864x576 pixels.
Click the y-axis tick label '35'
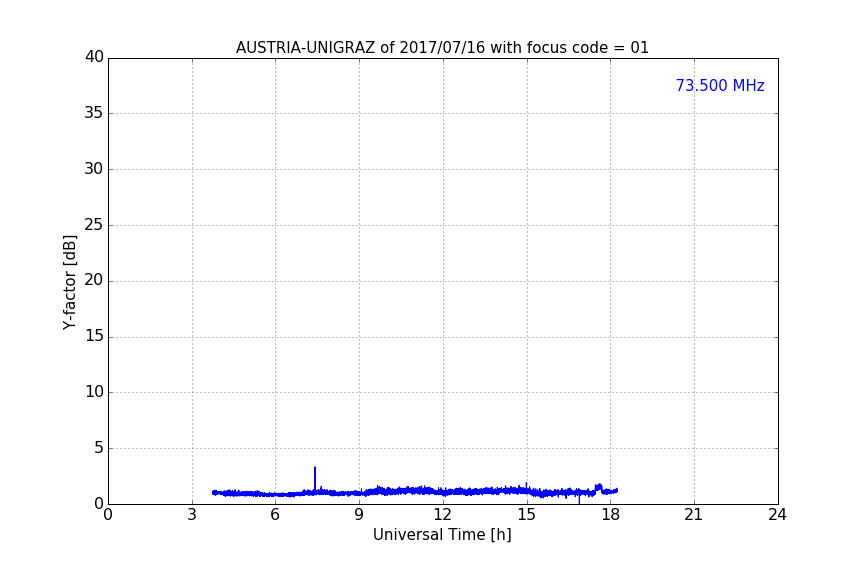[x=94, y=113]
